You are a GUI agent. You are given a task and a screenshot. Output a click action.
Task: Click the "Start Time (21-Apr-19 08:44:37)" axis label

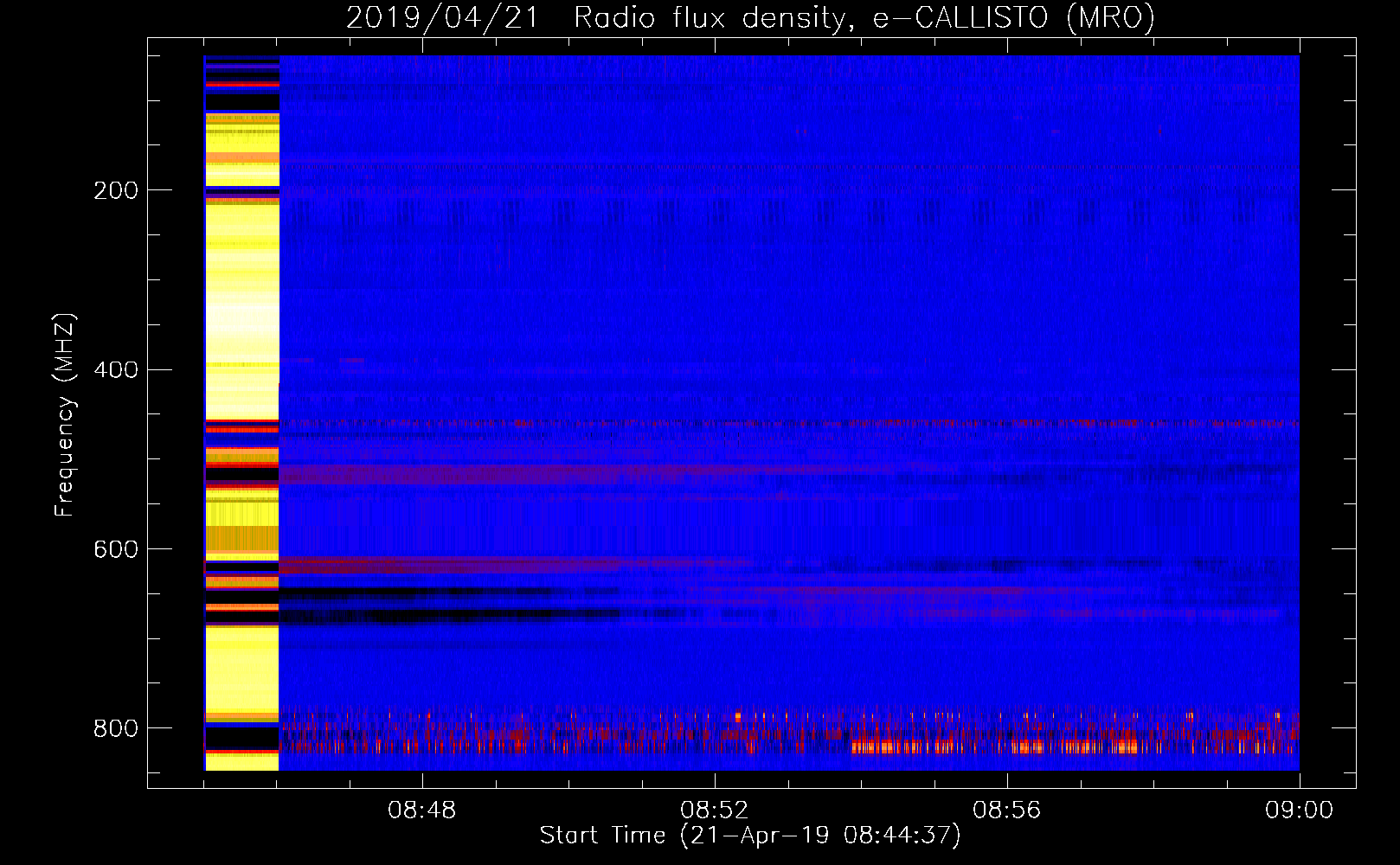(750, 836)
